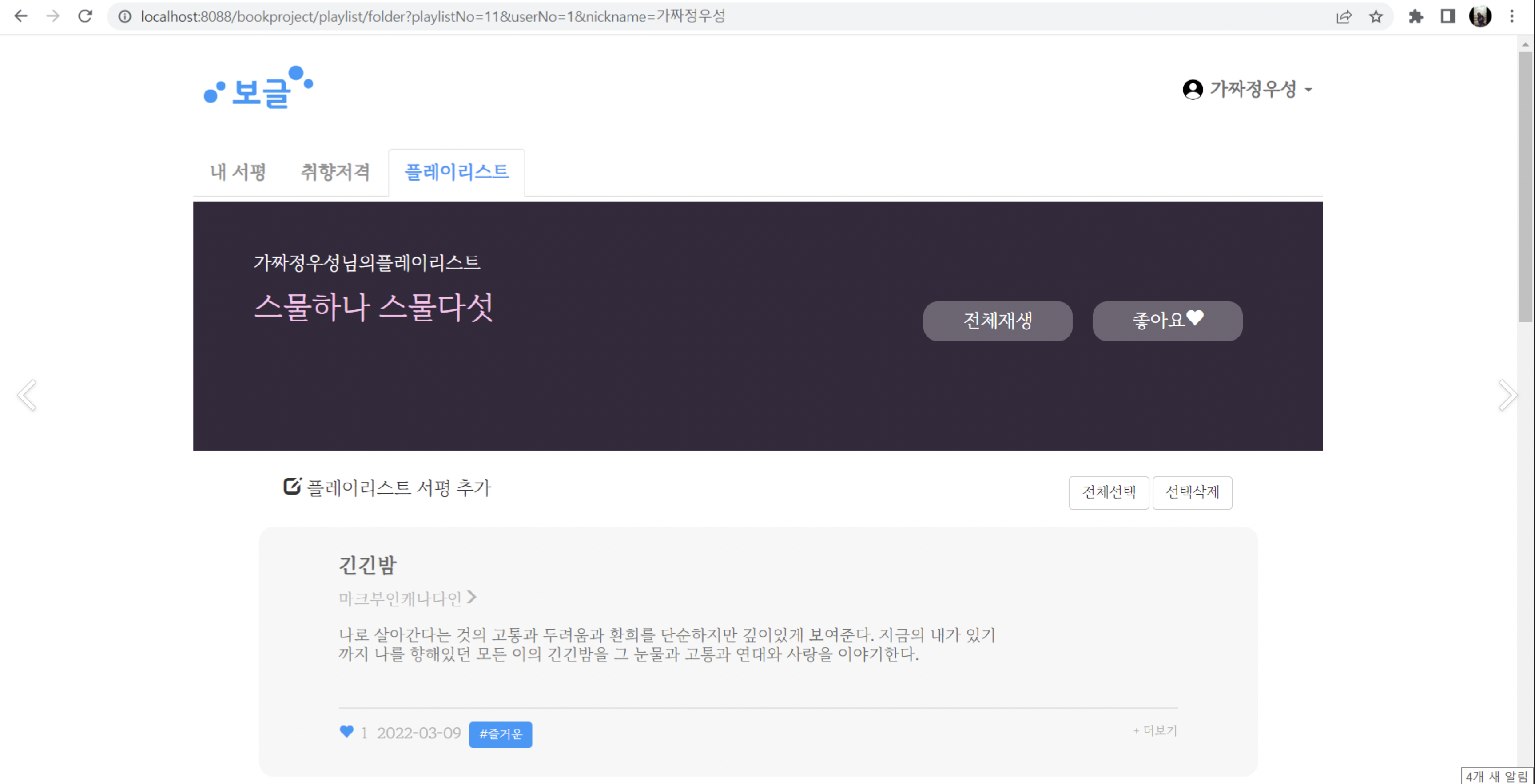Click the scrollbar up arrow

coord(1526,44)
